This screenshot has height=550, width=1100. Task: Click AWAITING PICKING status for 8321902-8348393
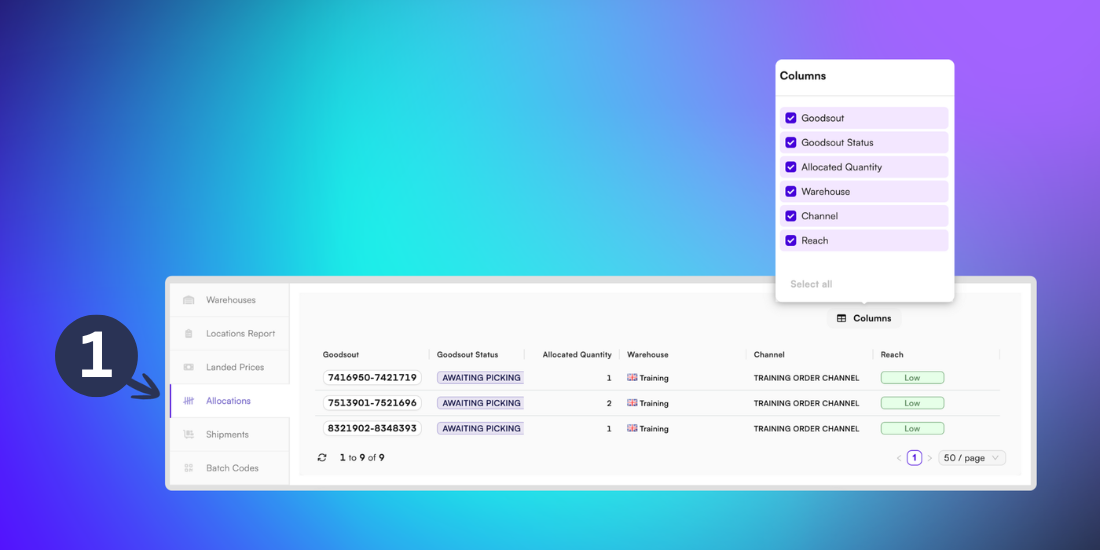coord(481,428)
